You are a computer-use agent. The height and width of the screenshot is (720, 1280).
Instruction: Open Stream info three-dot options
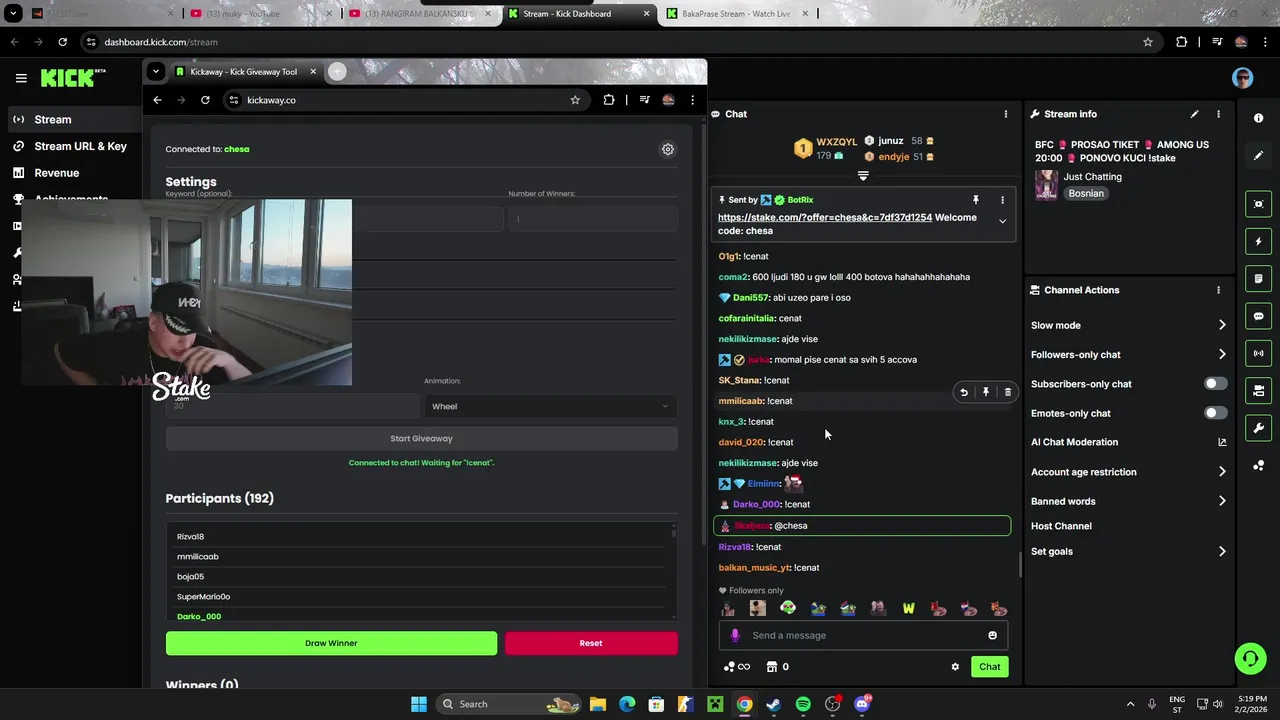(x=1218, y=114)
